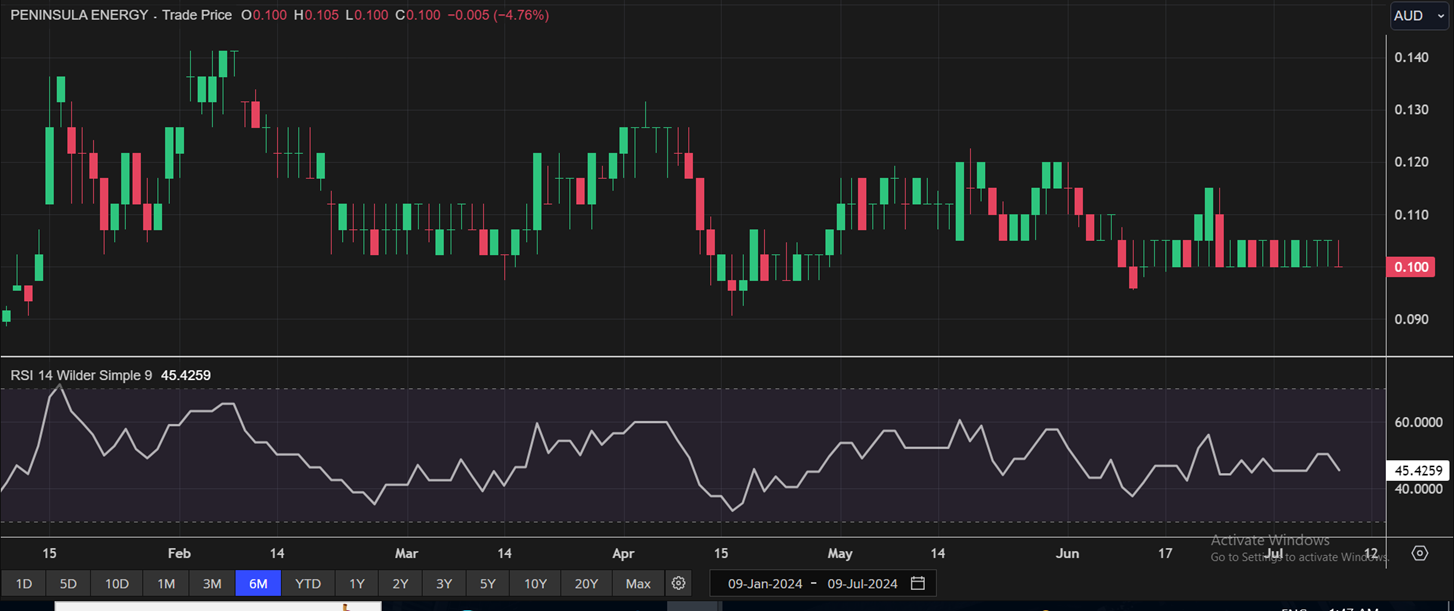Switch to the 5D time range
Viewport: 1454px width, 611px height.
[x=68, y=583]
